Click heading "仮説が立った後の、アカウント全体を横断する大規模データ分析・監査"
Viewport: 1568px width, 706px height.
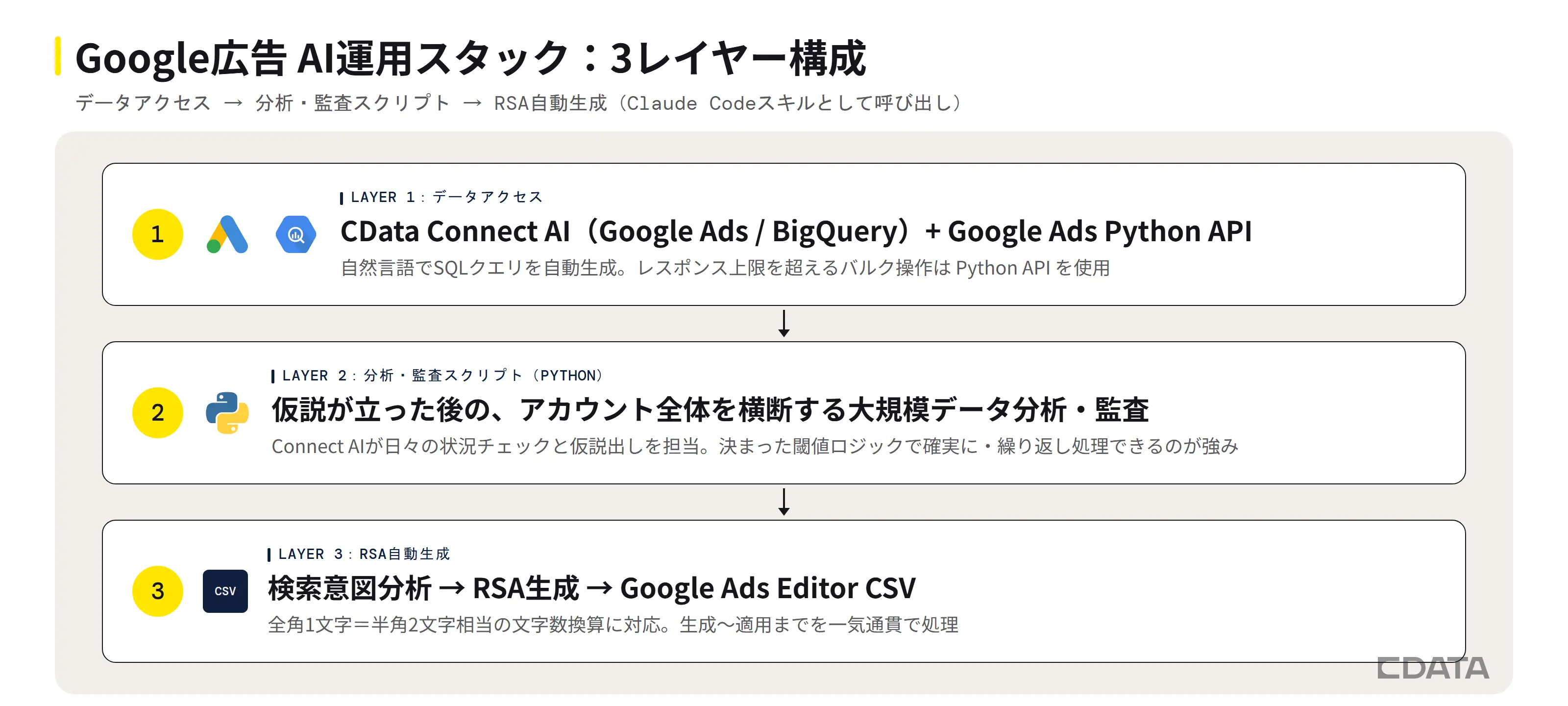[x=710, y=409]
